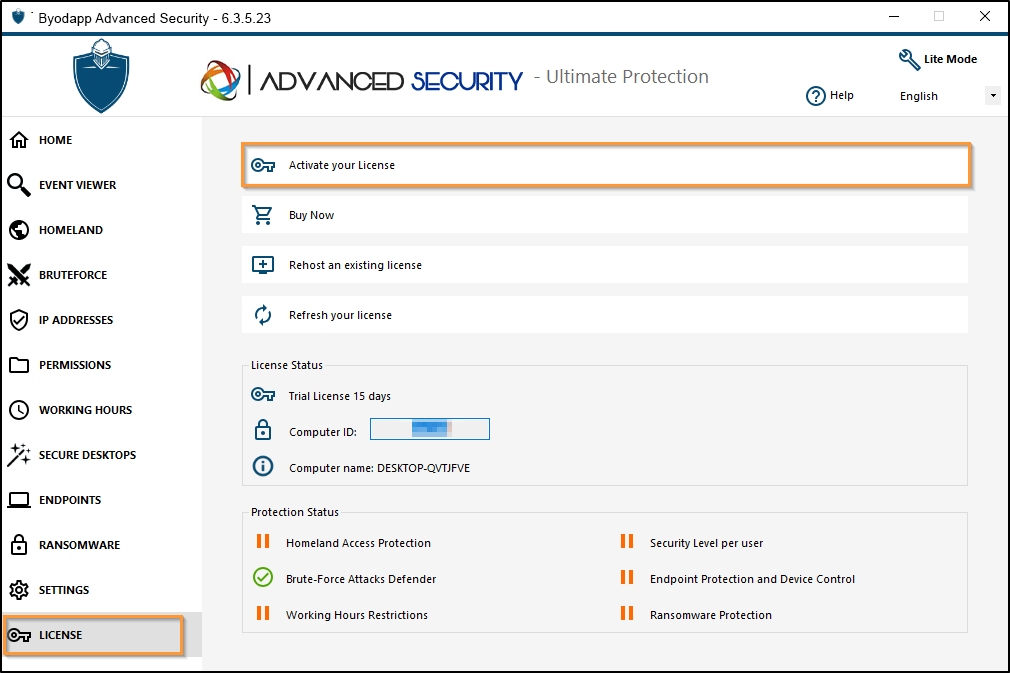Select the English language combo box
This screenshot has width=1010, height=673.
[947, 96]
